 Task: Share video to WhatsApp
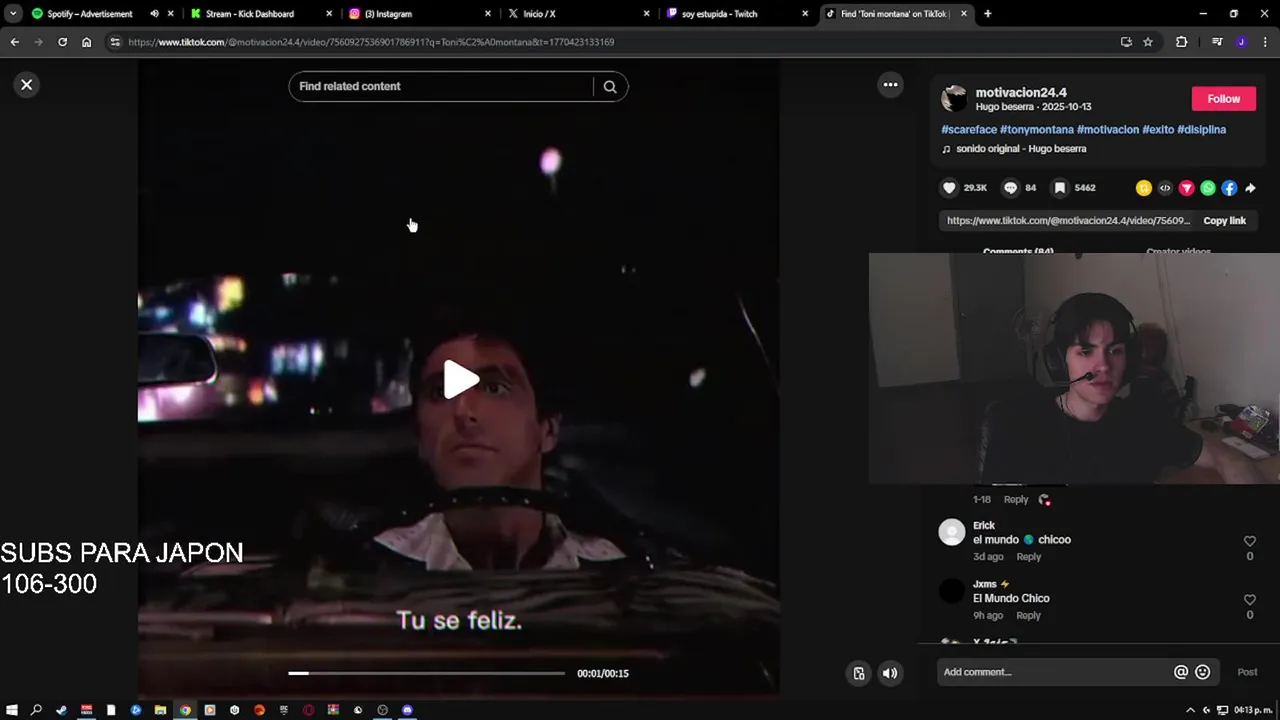(1208, 188)
